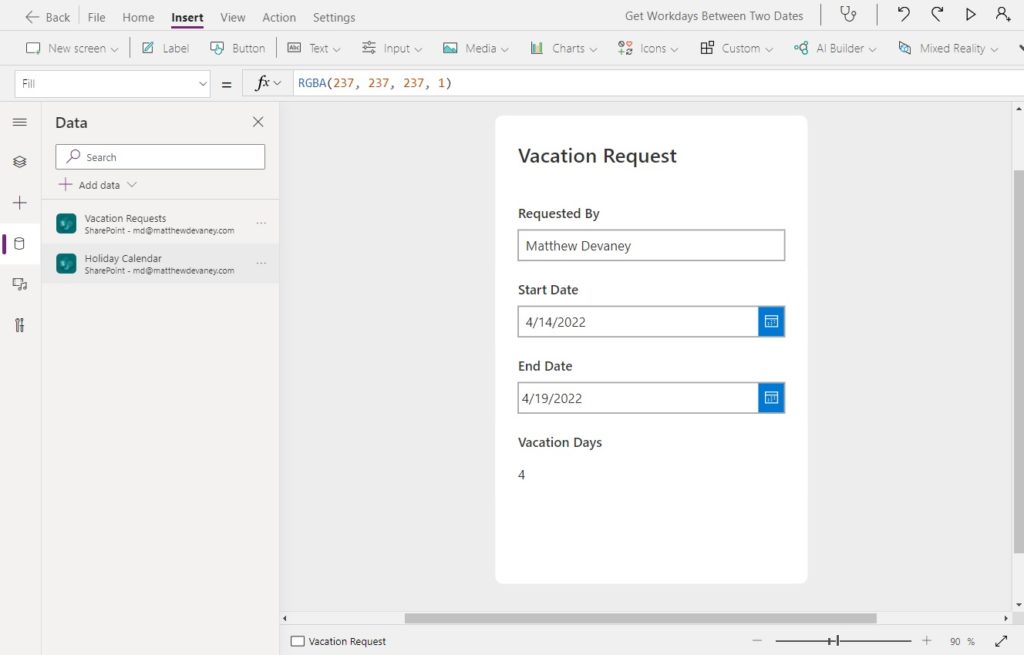This screenshot has height=655, width=1024.
Task: Select Holiday Calendar data source
Action: 159,264
